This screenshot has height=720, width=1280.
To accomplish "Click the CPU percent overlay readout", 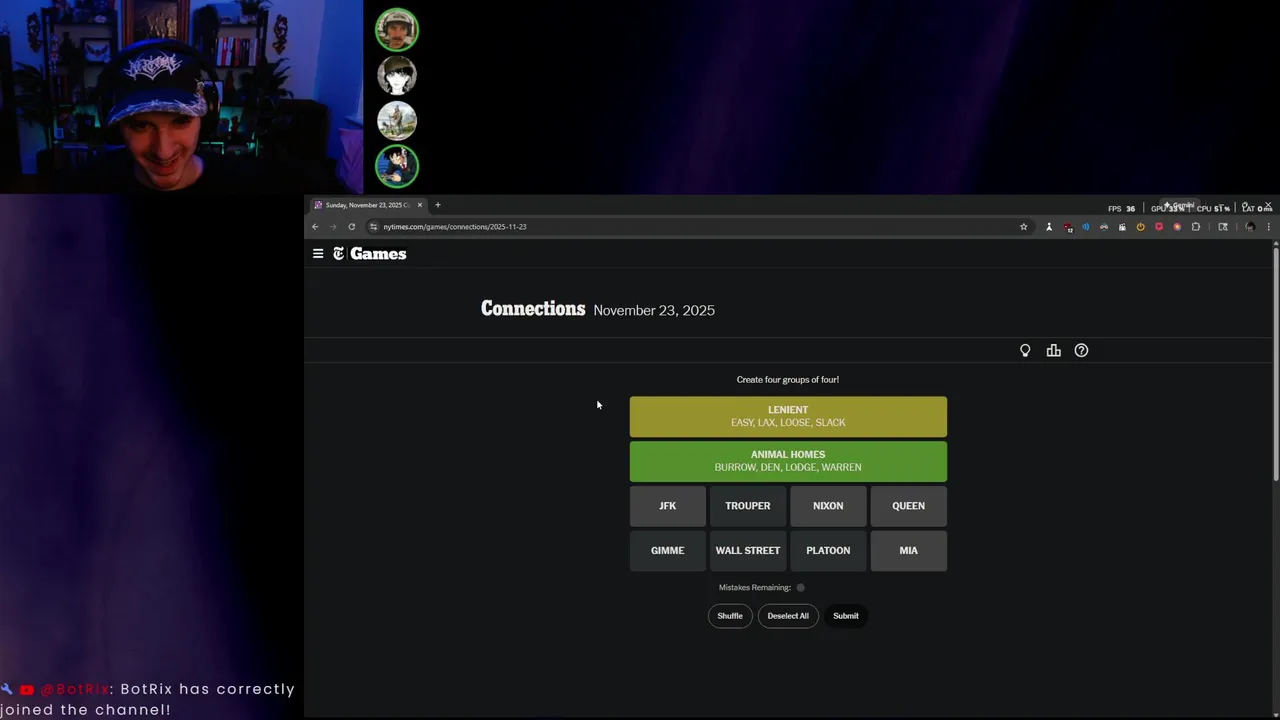I will click(x=1213, y=209).
